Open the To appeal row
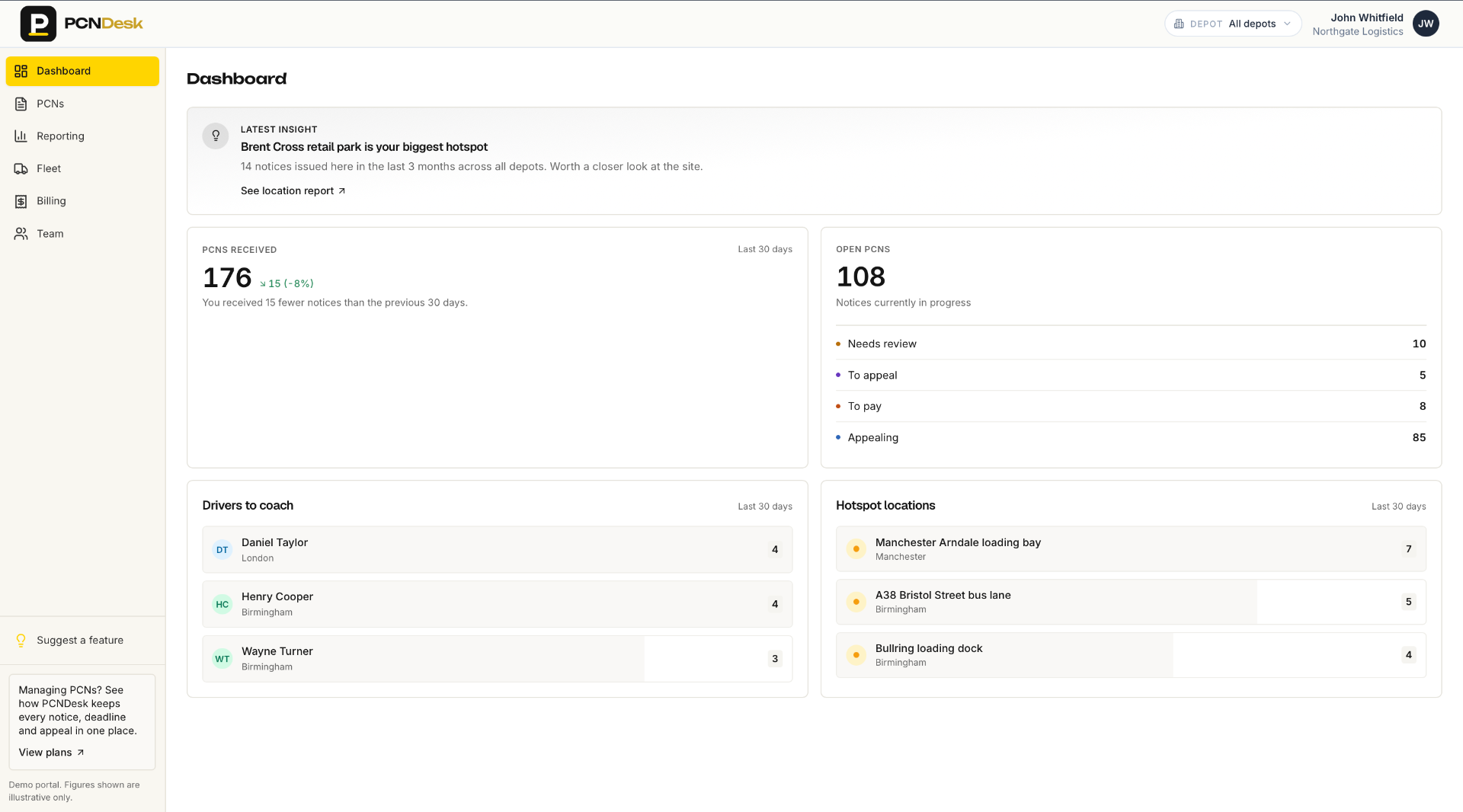 coord(1131,375)
